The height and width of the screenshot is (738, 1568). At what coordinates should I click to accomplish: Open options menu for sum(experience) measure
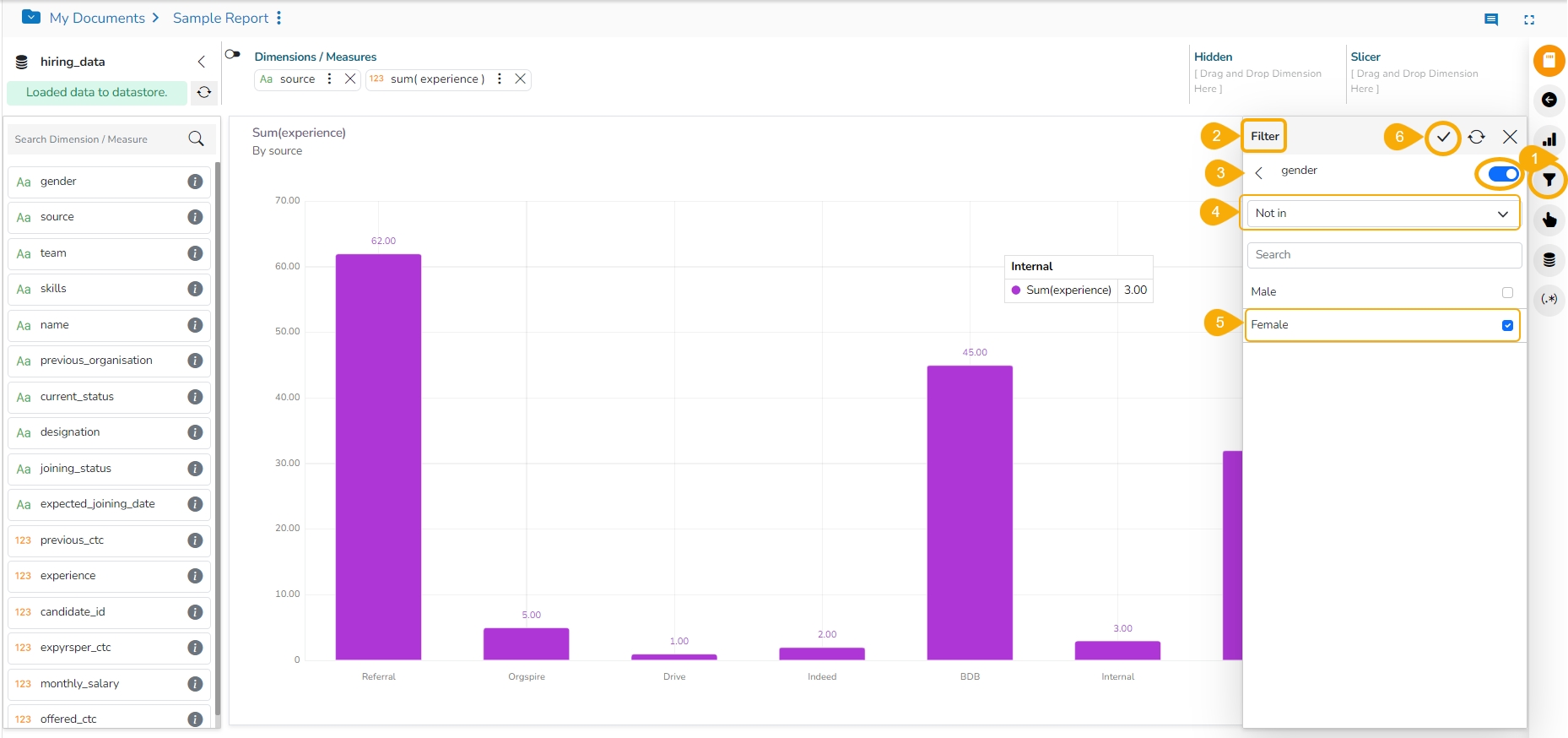500,79
